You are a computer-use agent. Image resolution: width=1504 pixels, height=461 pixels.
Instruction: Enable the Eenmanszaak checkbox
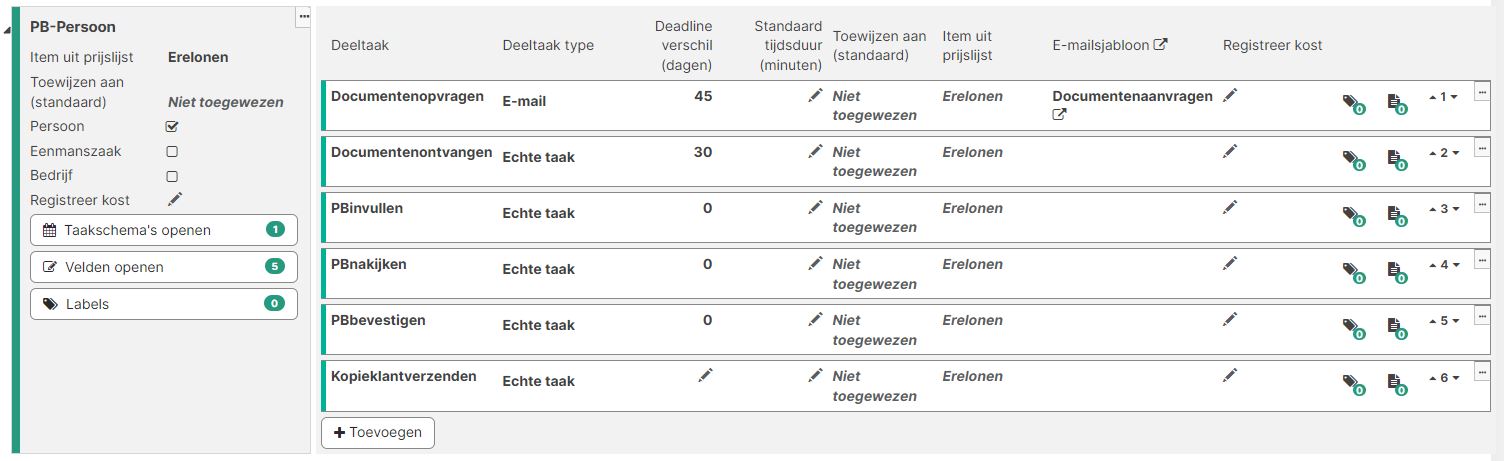172,152
